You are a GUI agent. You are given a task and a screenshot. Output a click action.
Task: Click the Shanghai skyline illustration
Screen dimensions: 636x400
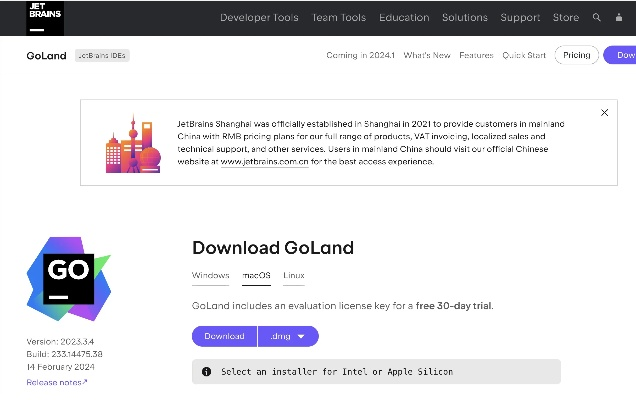[x=132, y=142]
